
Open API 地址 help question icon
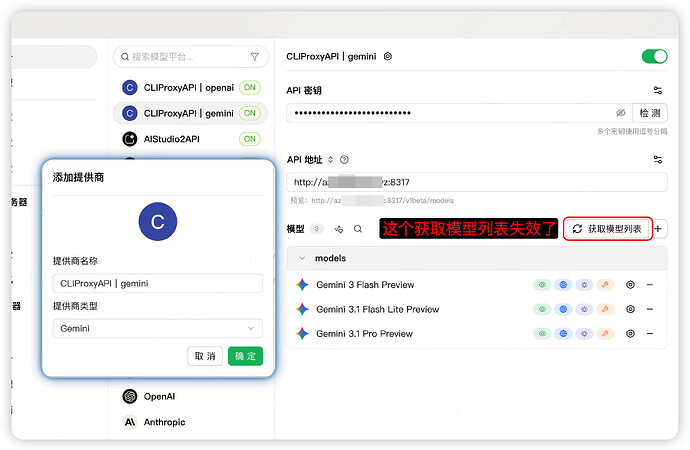coord(345,160)
